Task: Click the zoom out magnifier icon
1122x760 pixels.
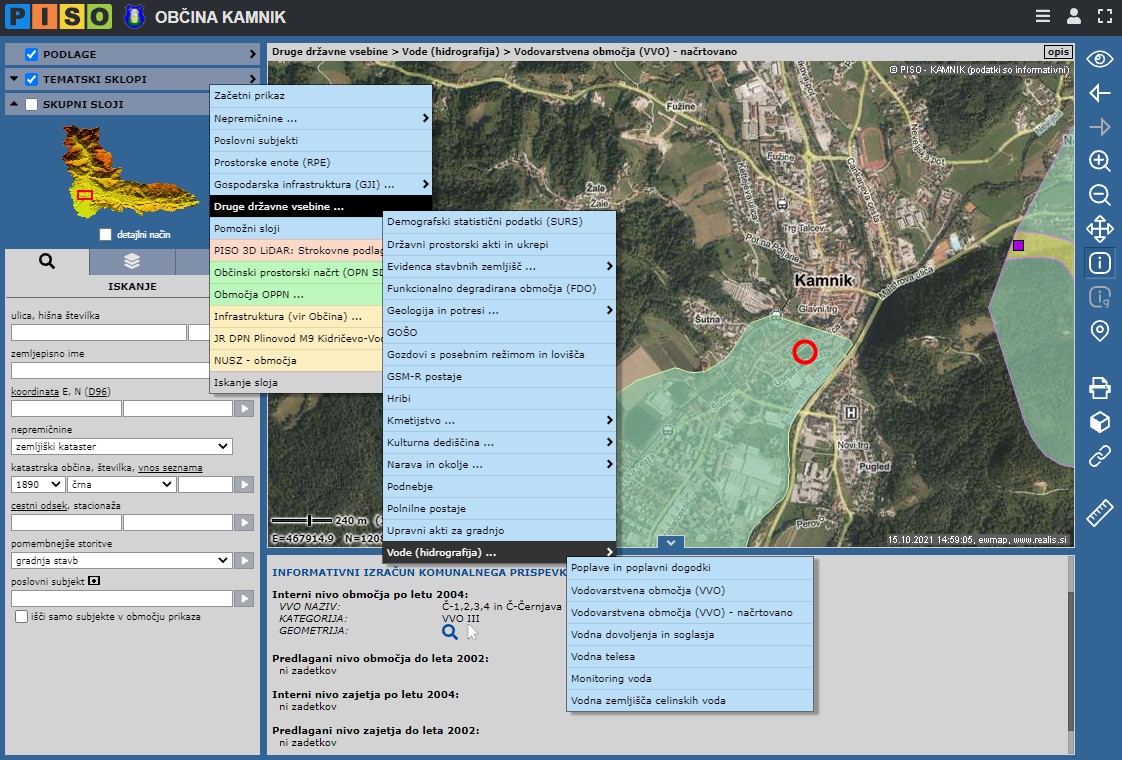Action: click(x=1099, y=195)
